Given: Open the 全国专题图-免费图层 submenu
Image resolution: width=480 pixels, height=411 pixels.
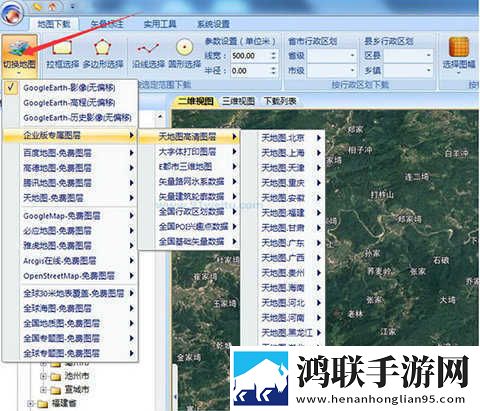Looking at the screenshot, I should pyautogui.click(x=70, y=338).
